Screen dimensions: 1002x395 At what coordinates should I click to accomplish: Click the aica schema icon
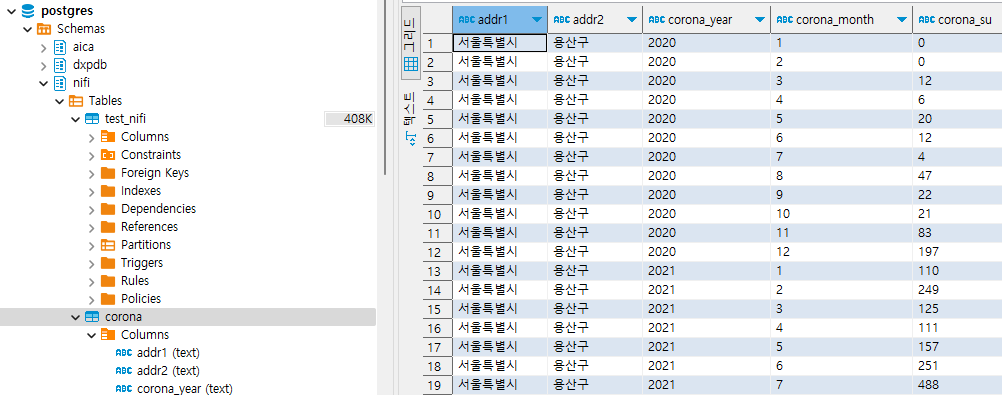click(60, 47)
